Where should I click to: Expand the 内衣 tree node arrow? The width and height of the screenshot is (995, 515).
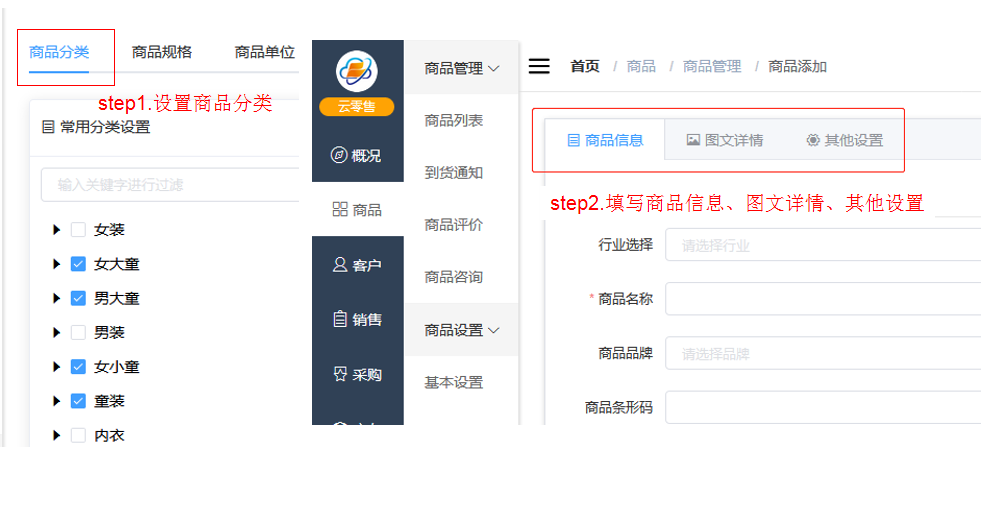click(56, 435)
